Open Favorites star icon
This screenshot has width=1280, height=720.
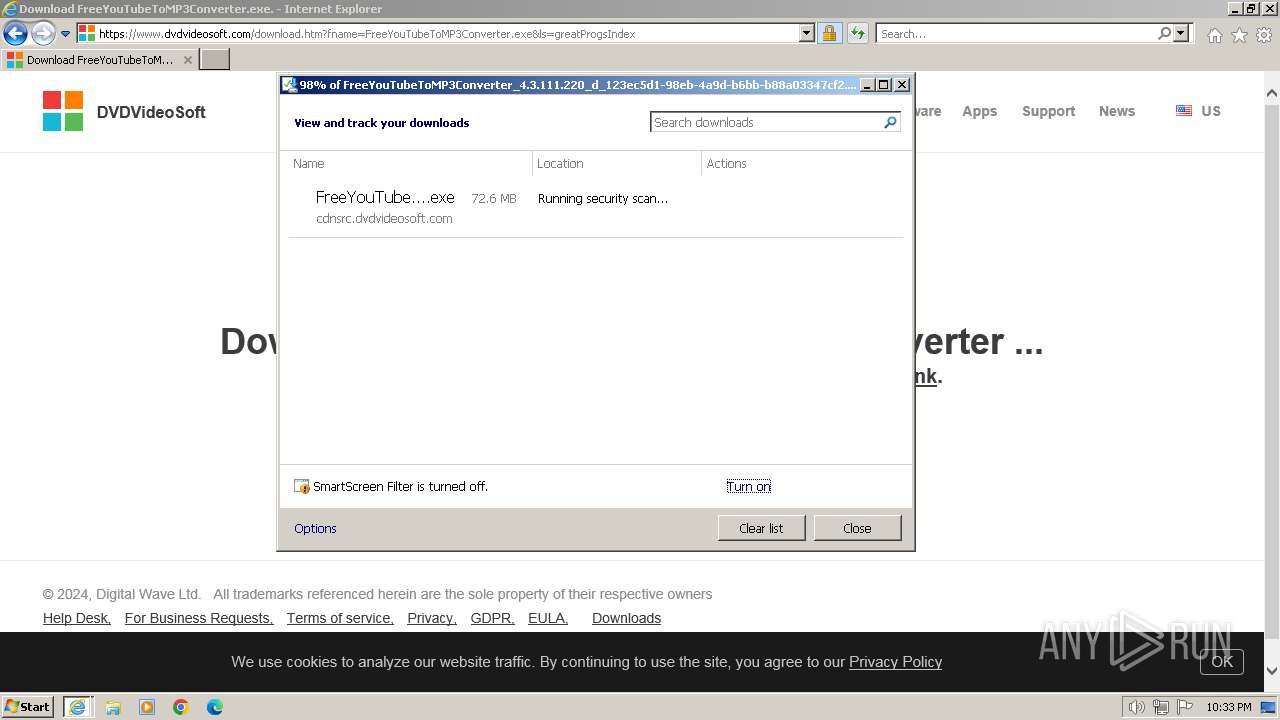tap(1239, 35)
